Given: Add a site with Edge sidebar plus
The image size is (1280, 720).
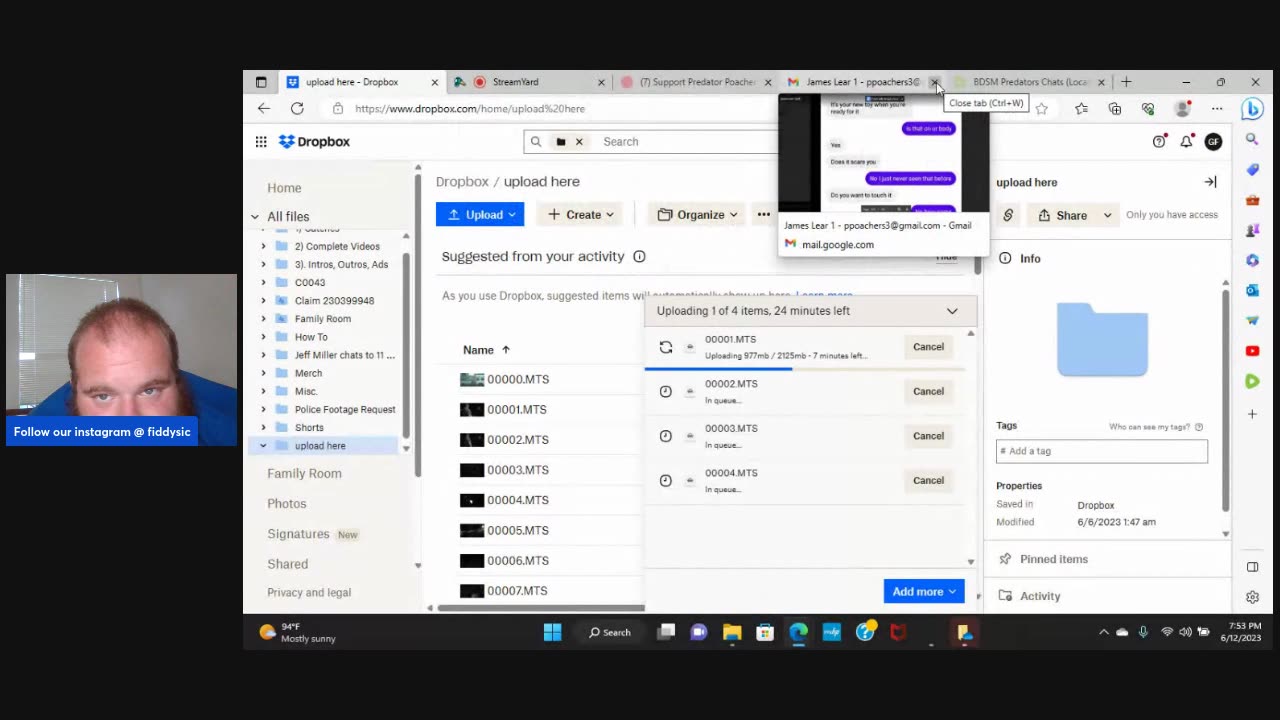Looking at the screenshot, I should coord(1252,413).
